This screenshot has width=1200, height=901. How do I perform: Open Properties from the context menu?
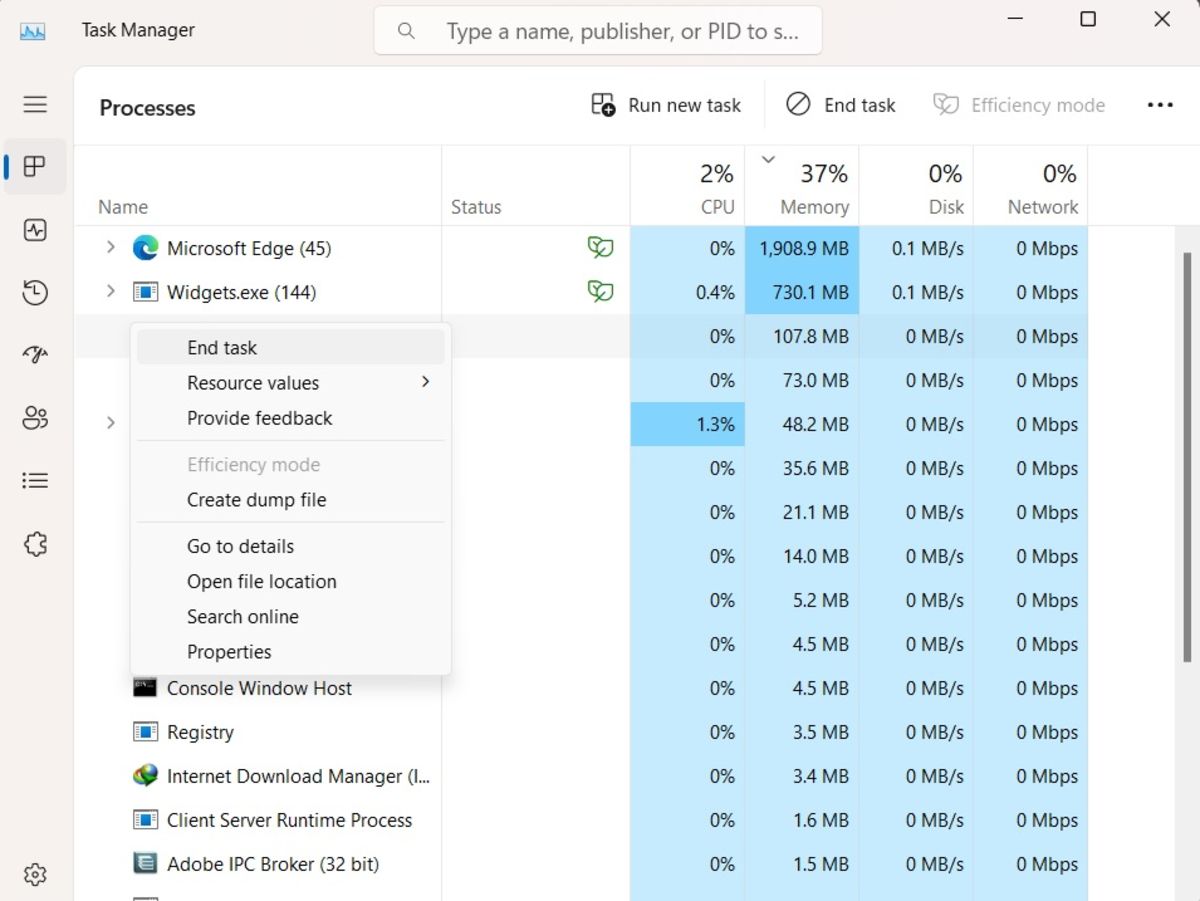pyautogui.click(x=291, y=651)
